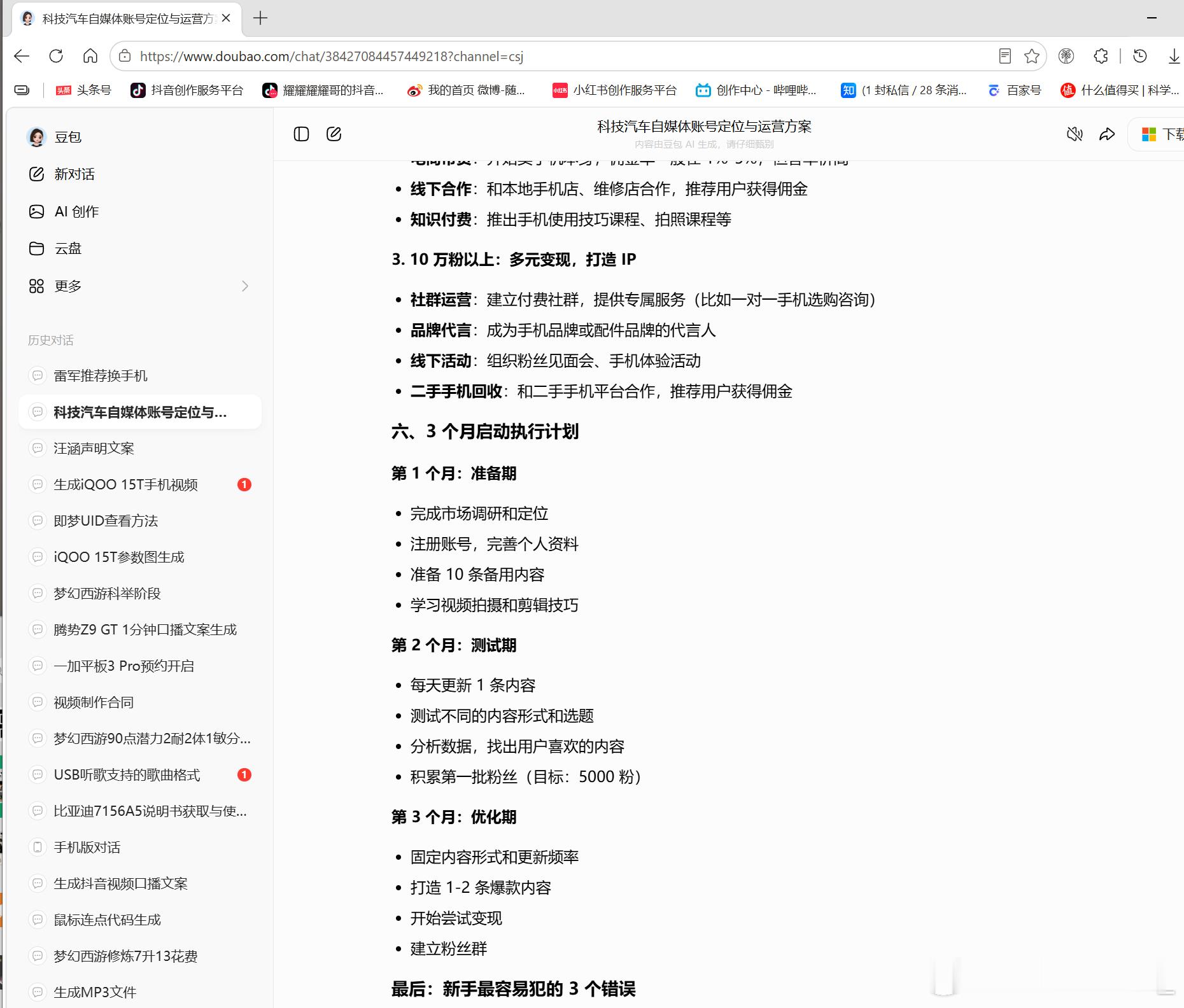Image resolution: width=1184 pixels, height=1008 pixels.
Task: Toggle muted speaker icon in chat header
Action: 1075,134
